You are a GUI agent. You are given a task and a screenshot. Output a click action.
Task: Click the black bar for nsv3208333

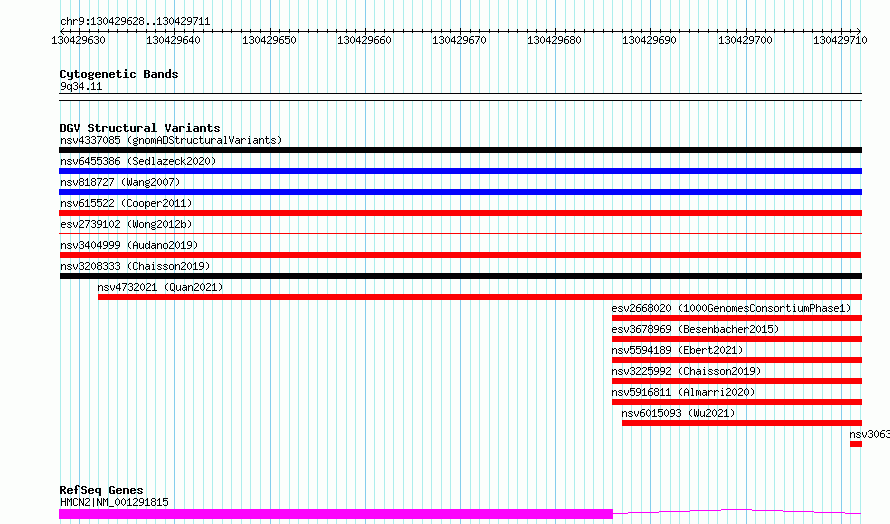(x=460, y=276)
